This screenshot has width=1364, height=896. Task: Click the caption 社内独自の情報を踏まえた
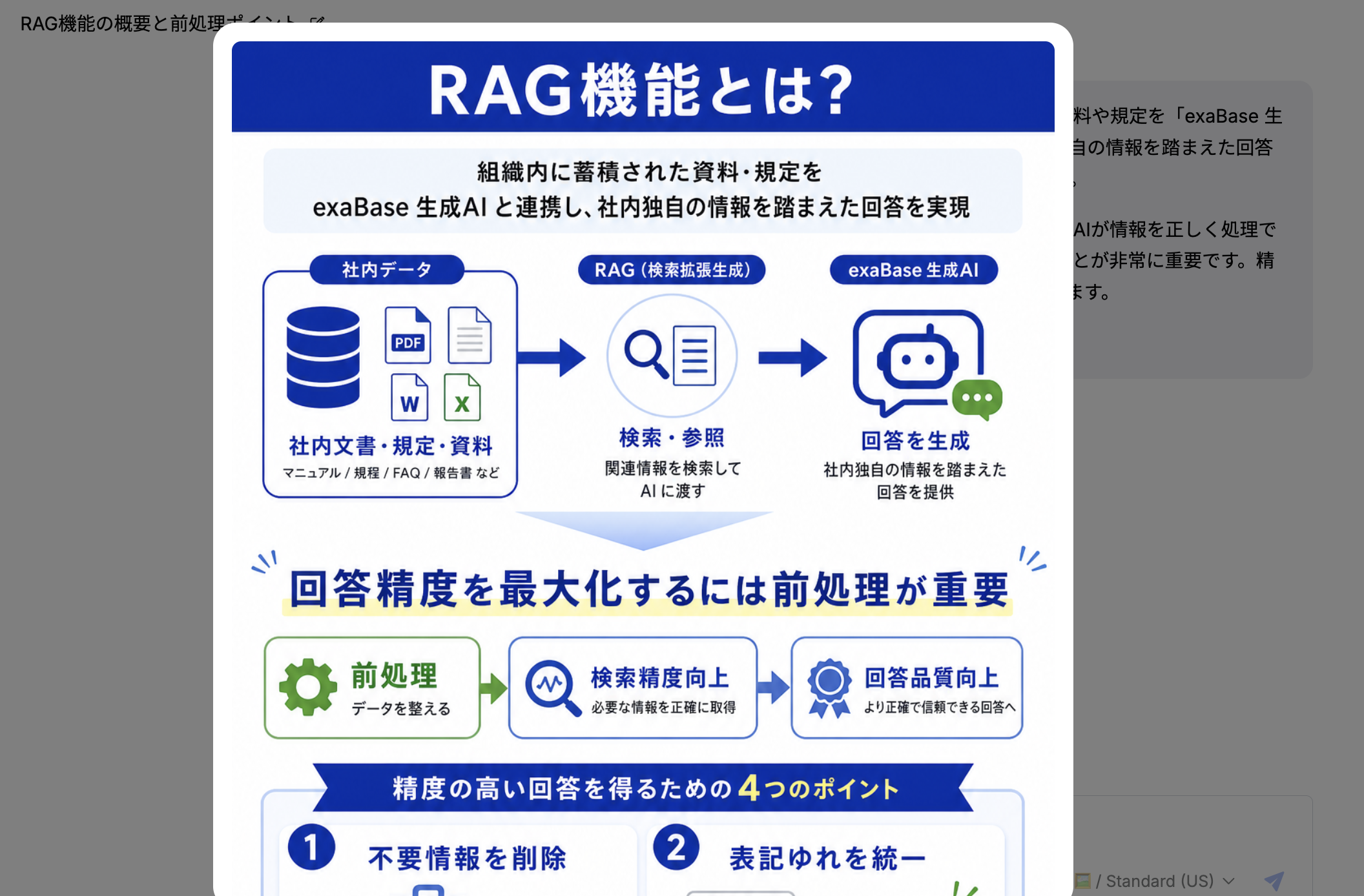(915, 470)
